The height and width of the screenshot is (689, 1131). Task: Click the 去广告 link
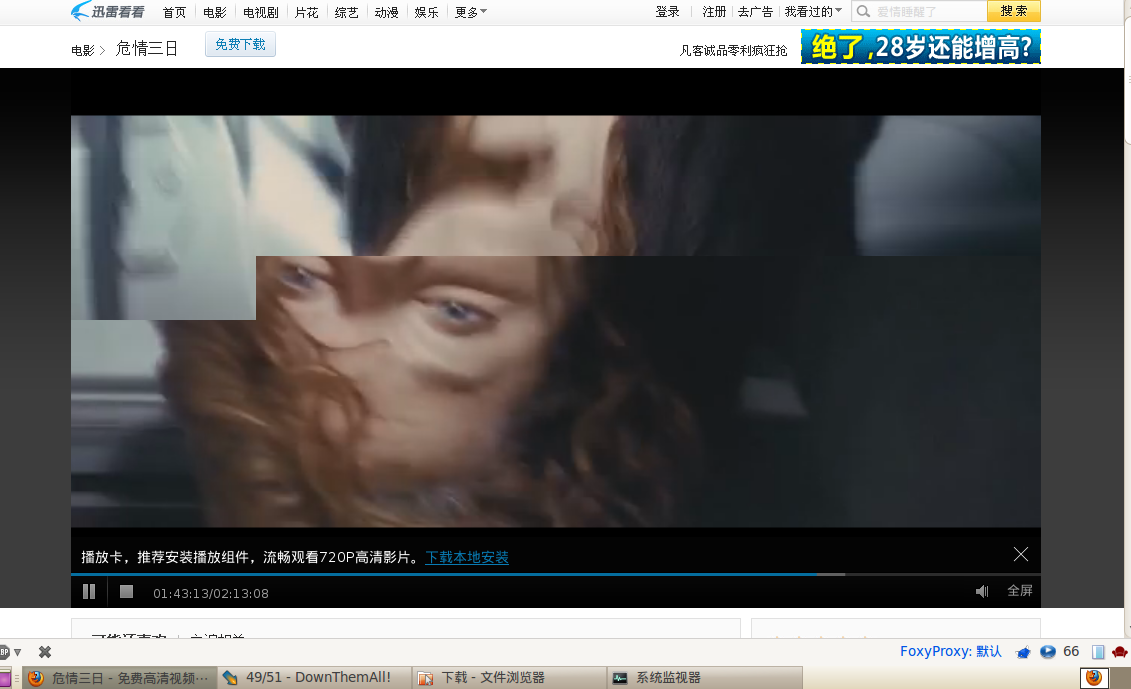755,12
